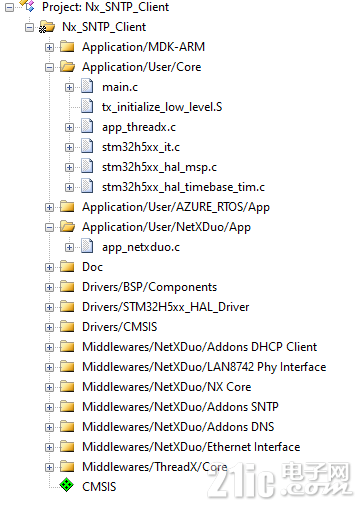Select stm32h5xx_hal_timebase_tim.c file

tap(183, 187)
